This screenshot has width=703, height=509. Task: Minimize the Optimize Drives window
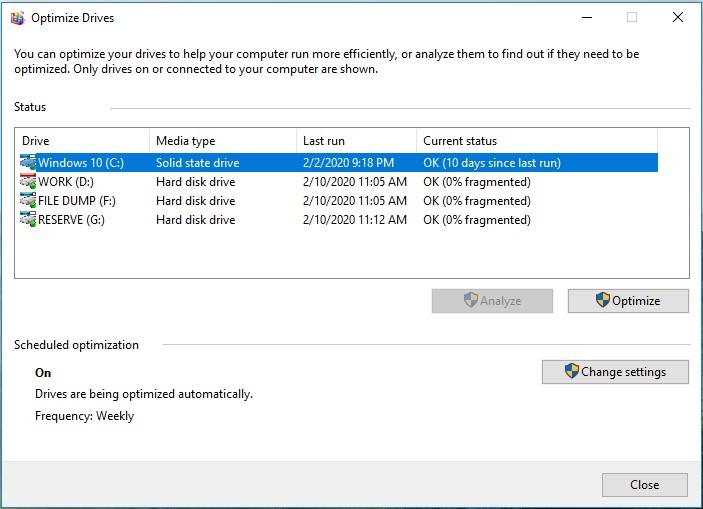(587, 17)
